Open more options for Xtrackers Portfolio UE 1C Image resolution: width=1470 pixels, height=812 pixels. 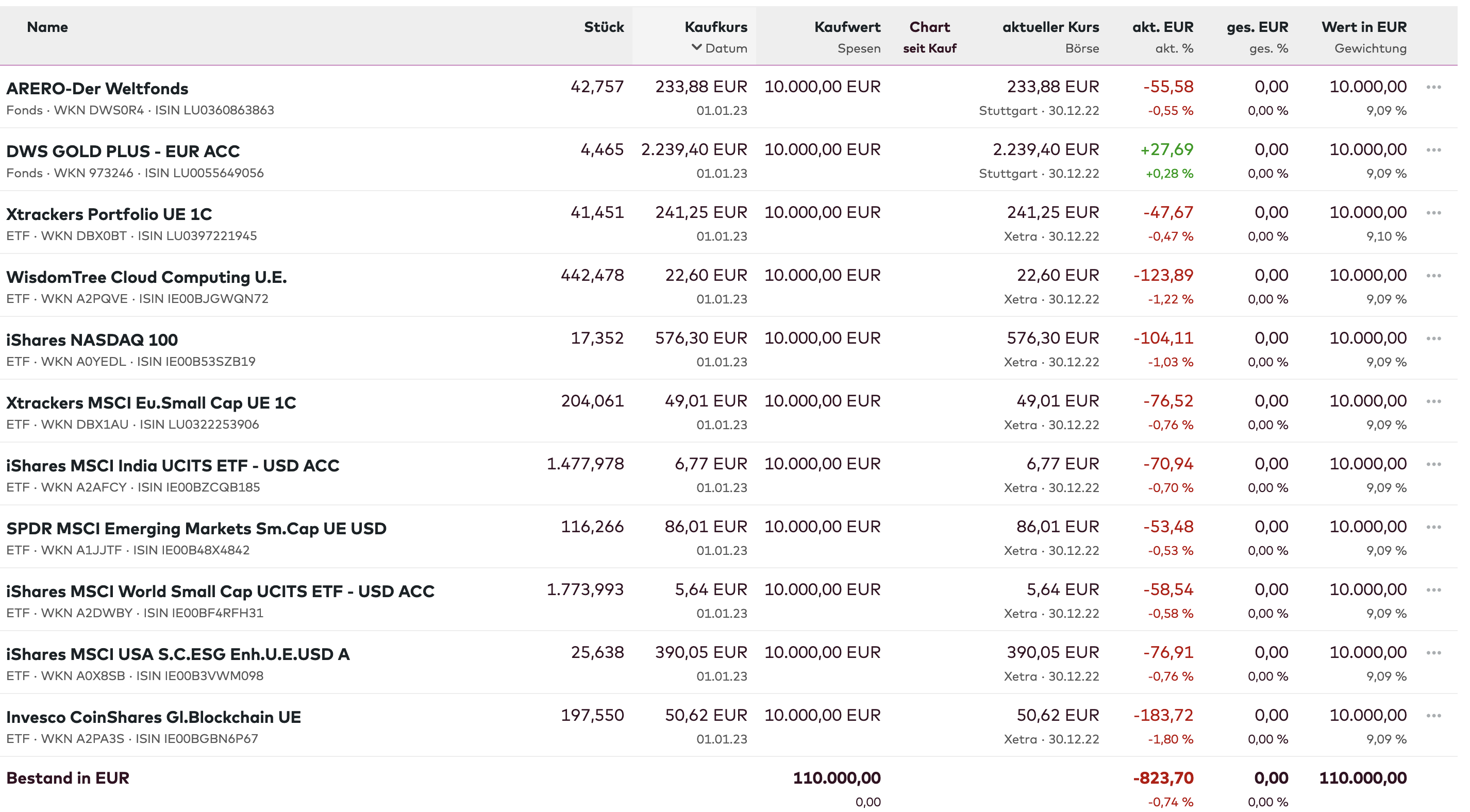tap(1433, 213)
